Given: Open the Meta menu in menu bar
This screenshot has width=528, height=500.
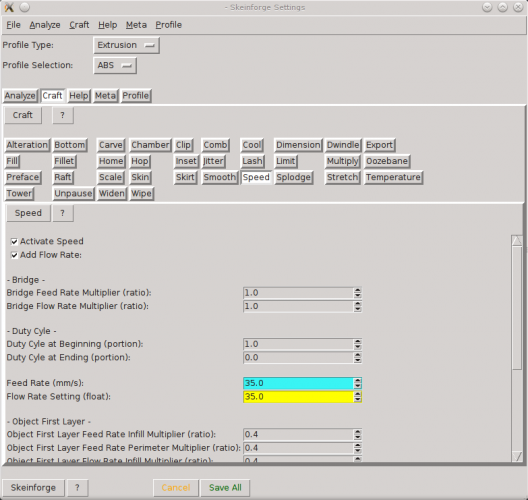Looking at the screenshot, I should (x=136, y=25).
